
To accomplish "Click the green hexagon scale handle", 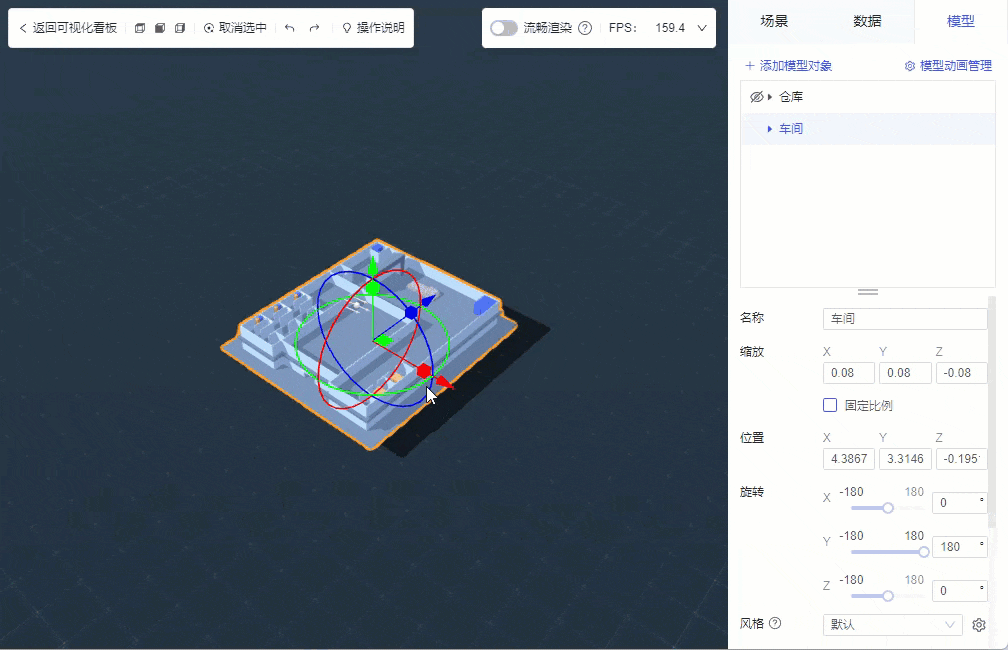I will tap(373, 289).
